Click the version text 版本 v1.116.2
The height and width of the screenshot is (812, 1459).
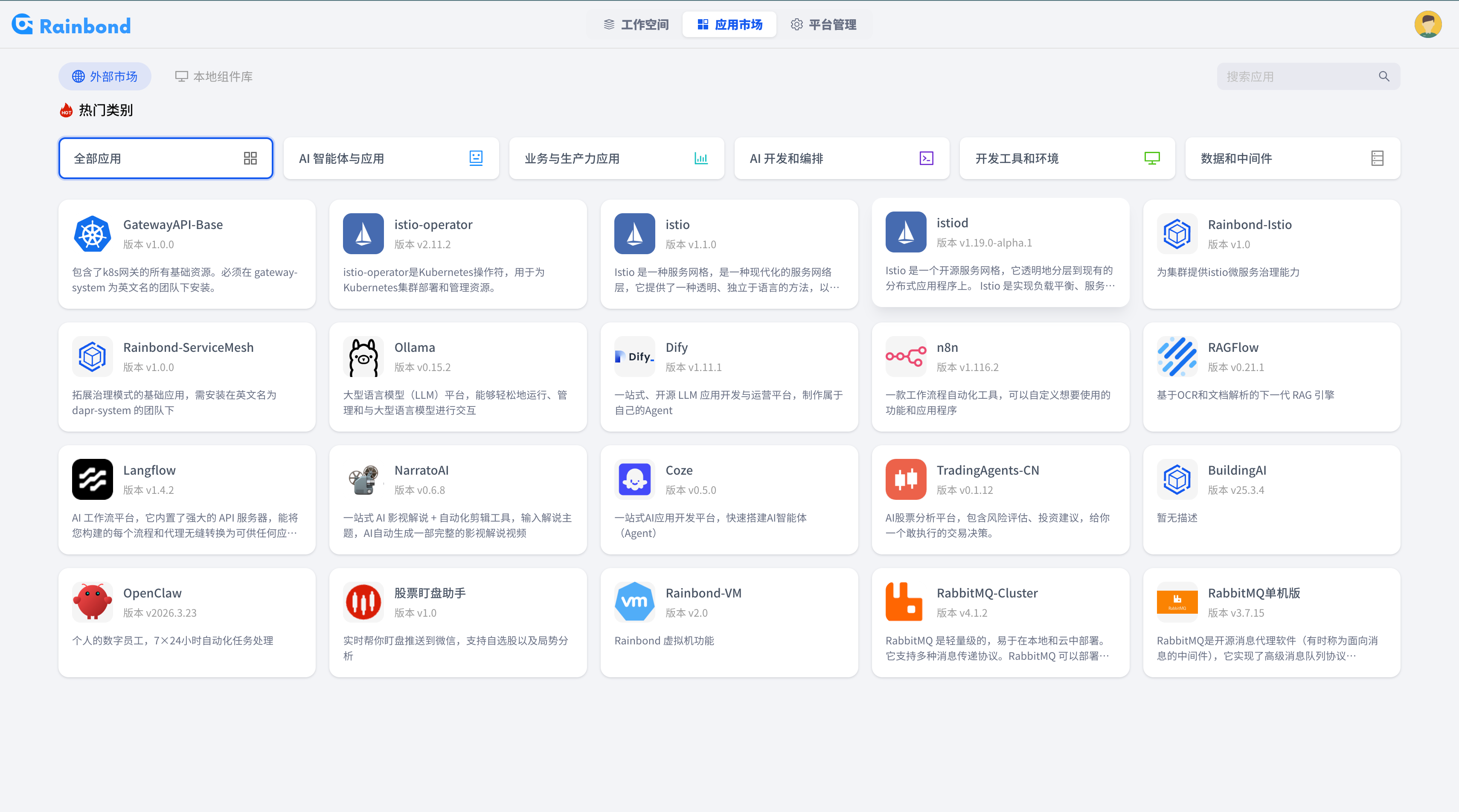(x=968, y=368)
